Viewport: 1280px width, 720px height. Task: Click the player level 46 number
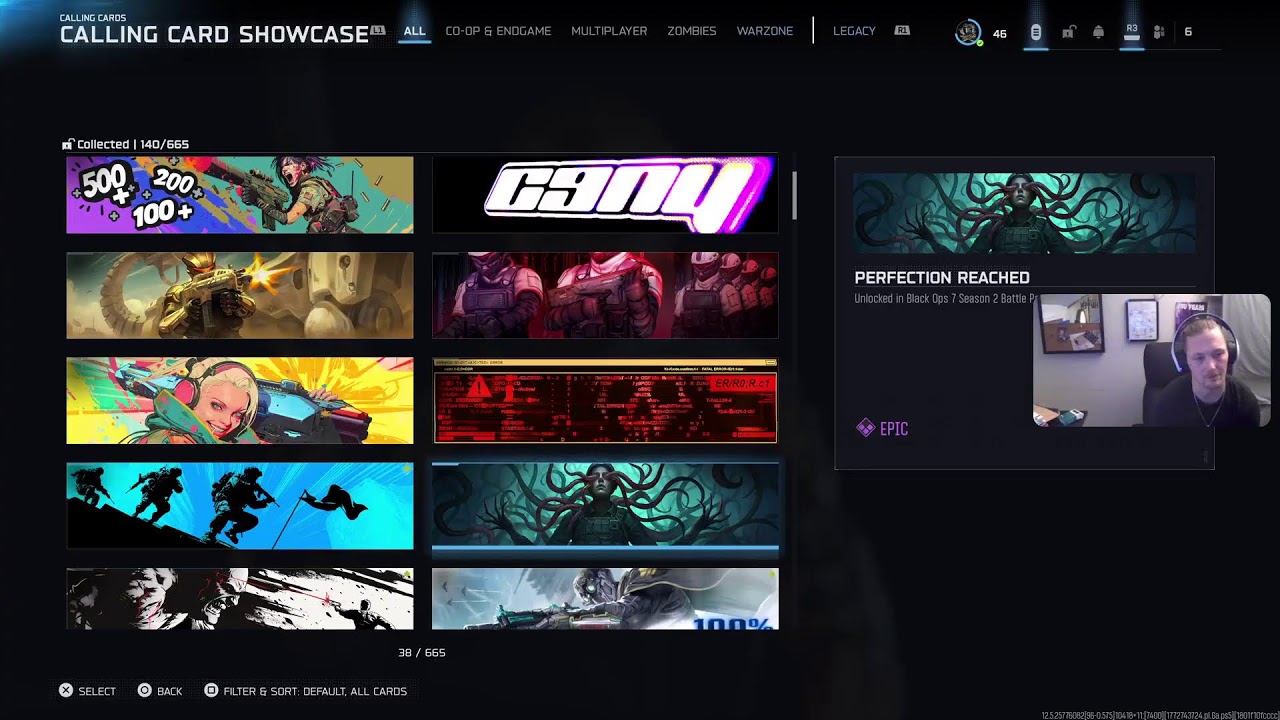click(999, 33)
